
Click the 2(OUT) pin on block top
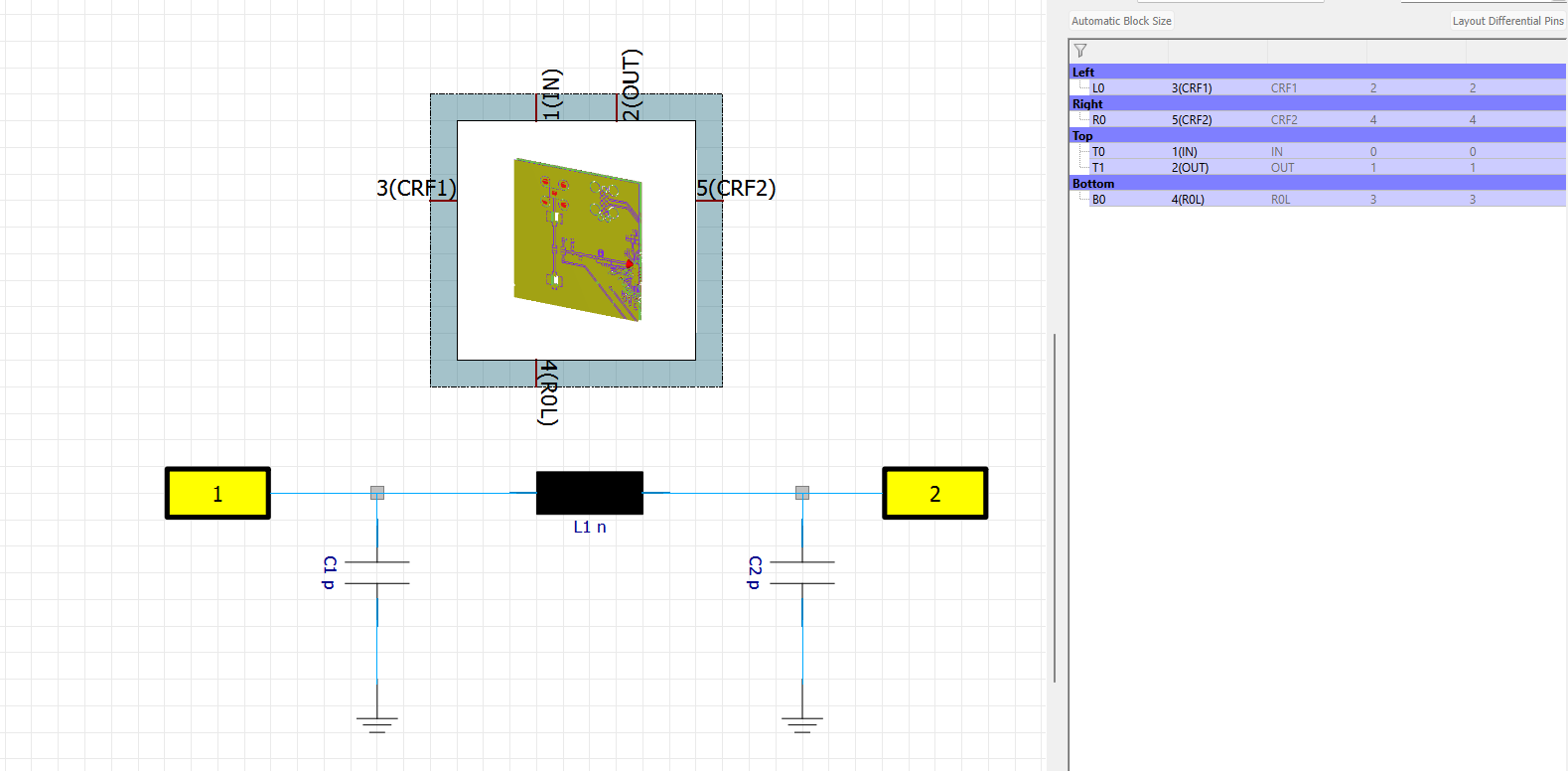(x=630, y=84)
